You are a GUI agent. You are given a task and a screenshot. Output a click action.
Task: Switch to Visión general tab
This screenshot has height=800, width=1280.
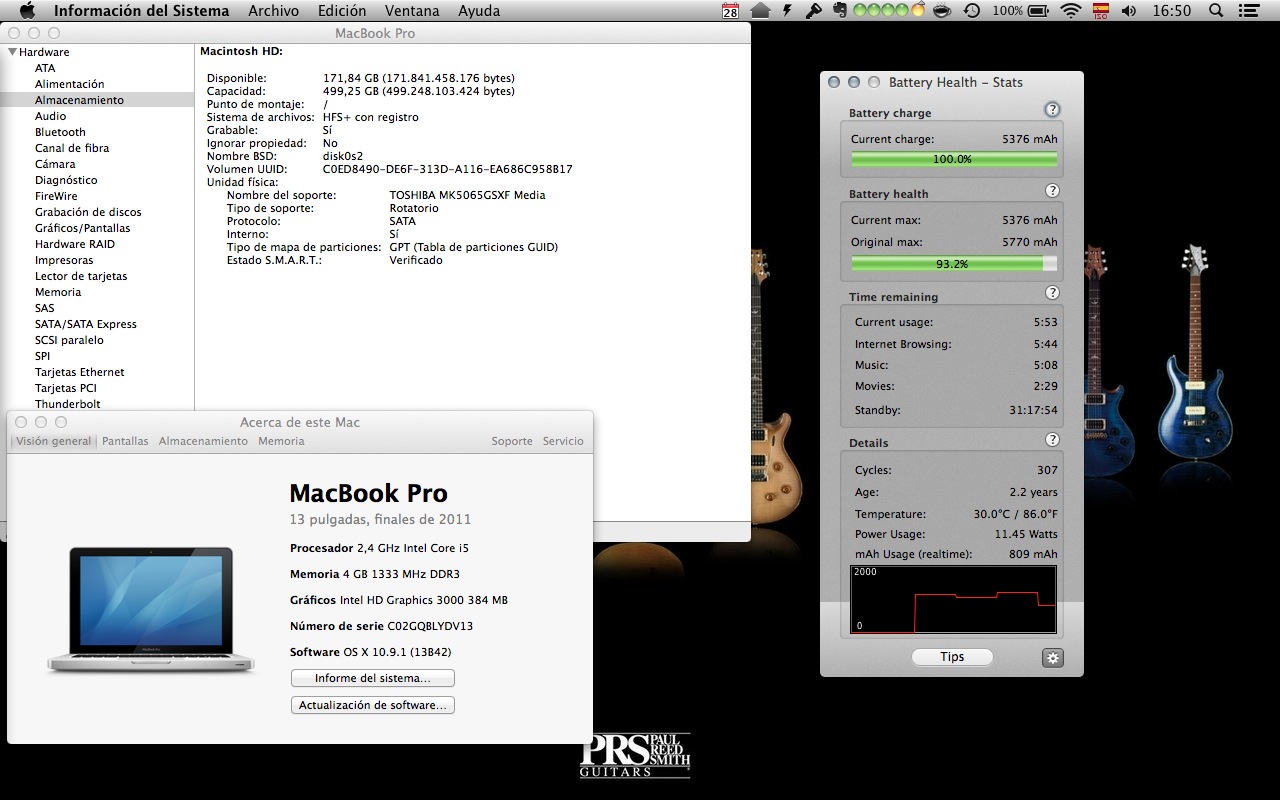pos(53,441)
